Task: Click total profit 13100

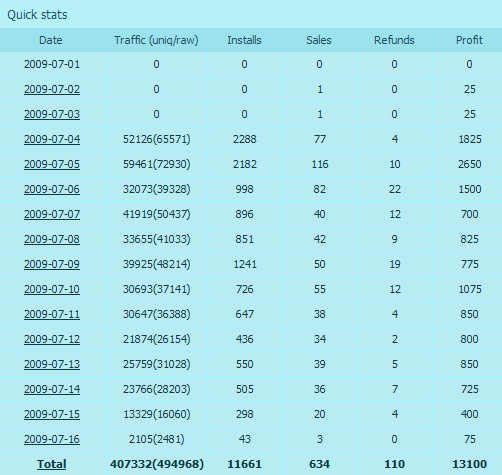Action: 469,464
